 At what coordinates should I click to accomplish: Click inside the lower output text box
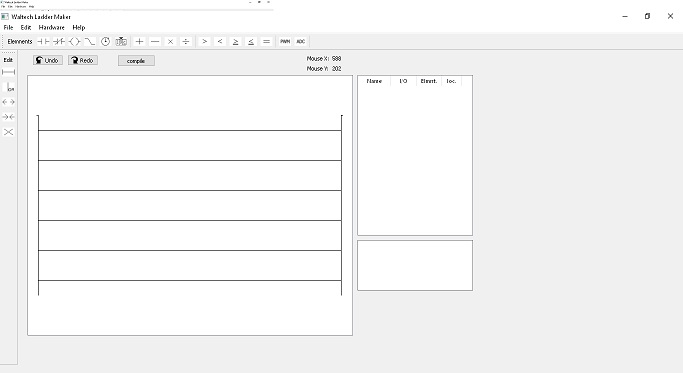click(x=415, y=265)
